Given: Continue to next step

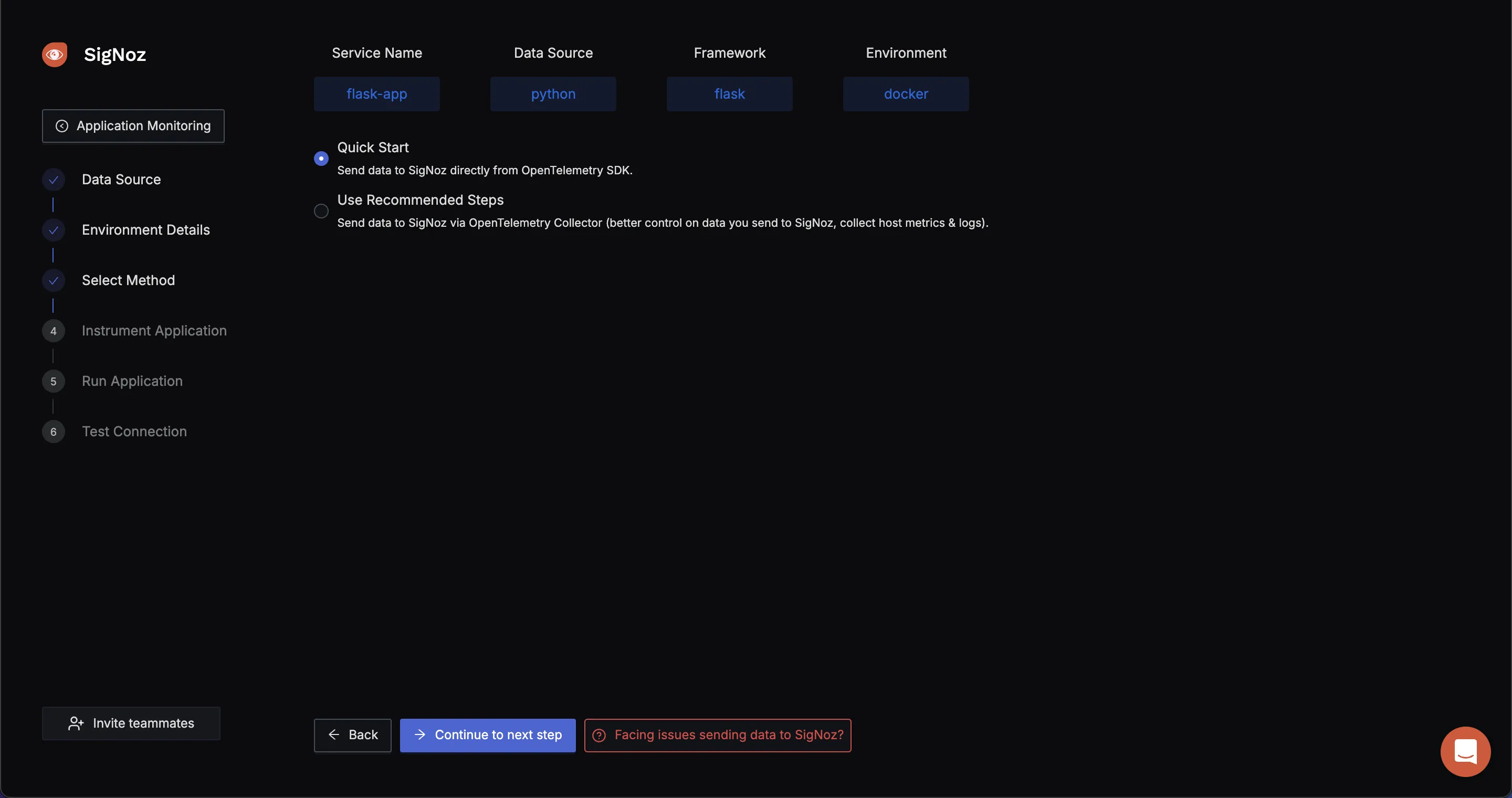Looking at the screenshot, I should point(488,735).
